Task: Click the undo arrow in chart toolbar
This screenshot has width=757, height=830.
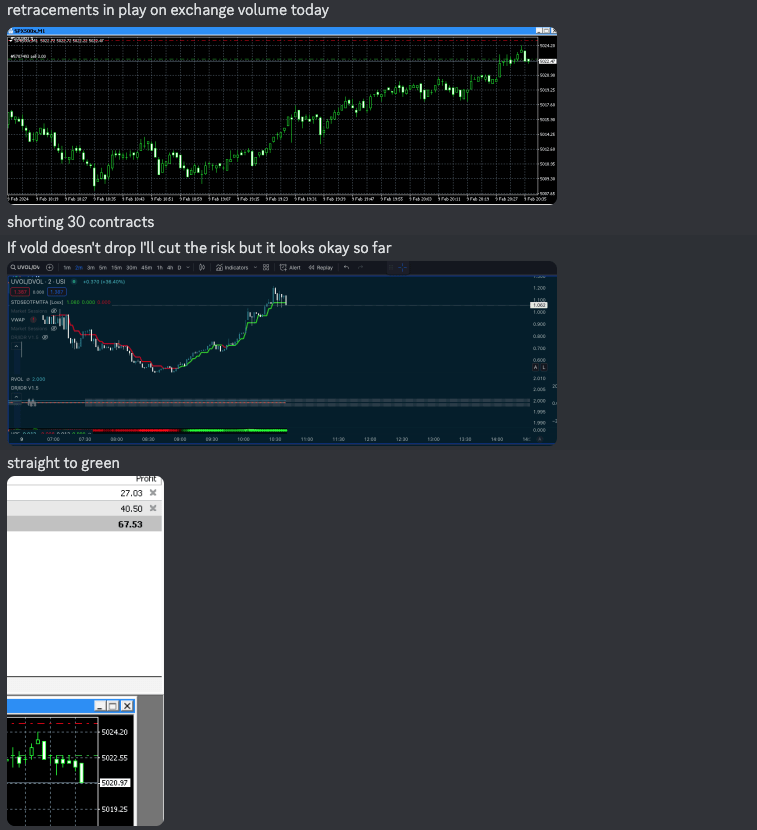Action: pyautogui.click(x=346, y=268)
